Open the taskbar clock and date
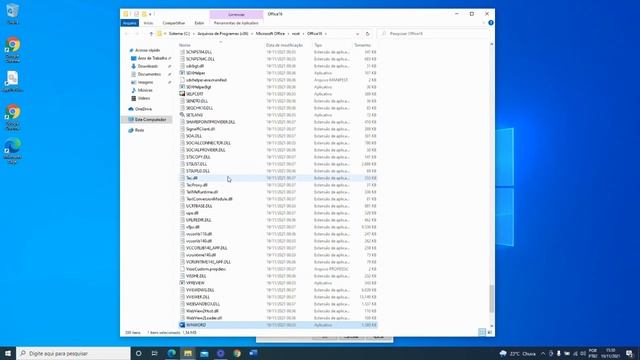The height and width of the screenshot is (360, 640). point(611,353)
